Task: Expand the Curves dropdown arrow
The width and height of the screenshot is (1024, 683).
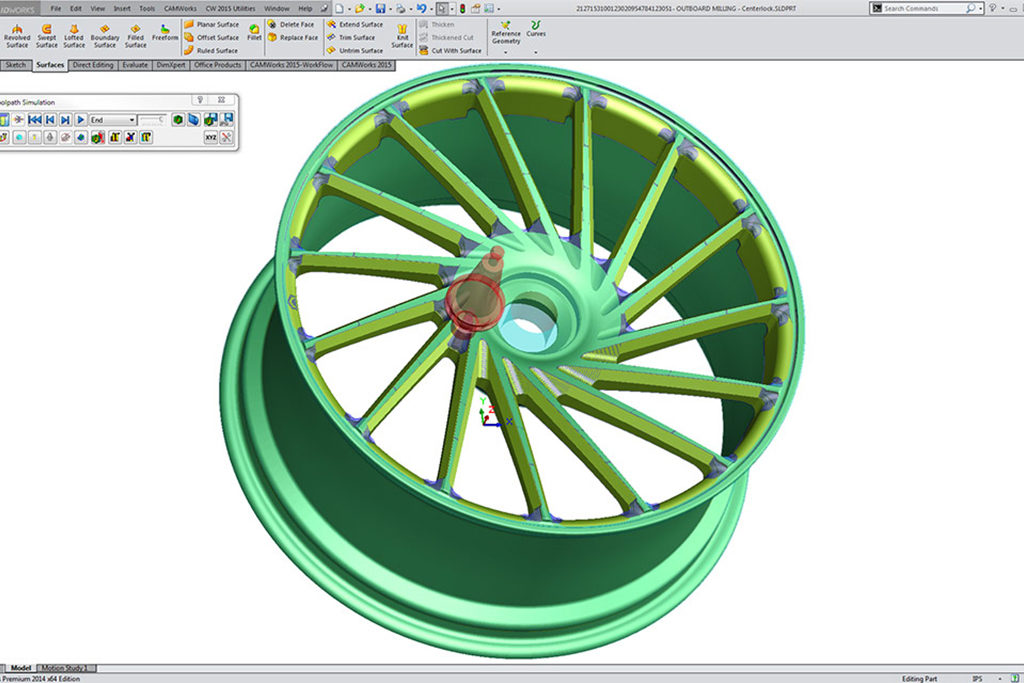Action: click(x=536, y=52)
